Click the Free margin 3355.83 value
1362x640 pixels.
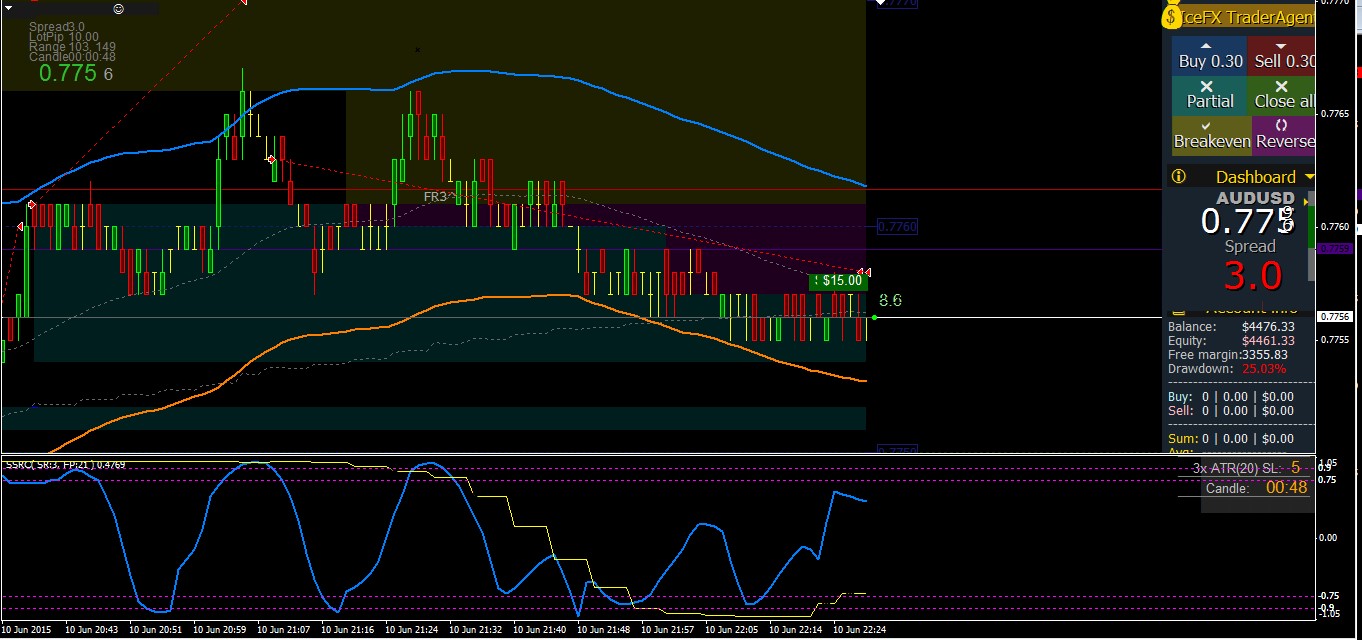(x=1264, y=355)
